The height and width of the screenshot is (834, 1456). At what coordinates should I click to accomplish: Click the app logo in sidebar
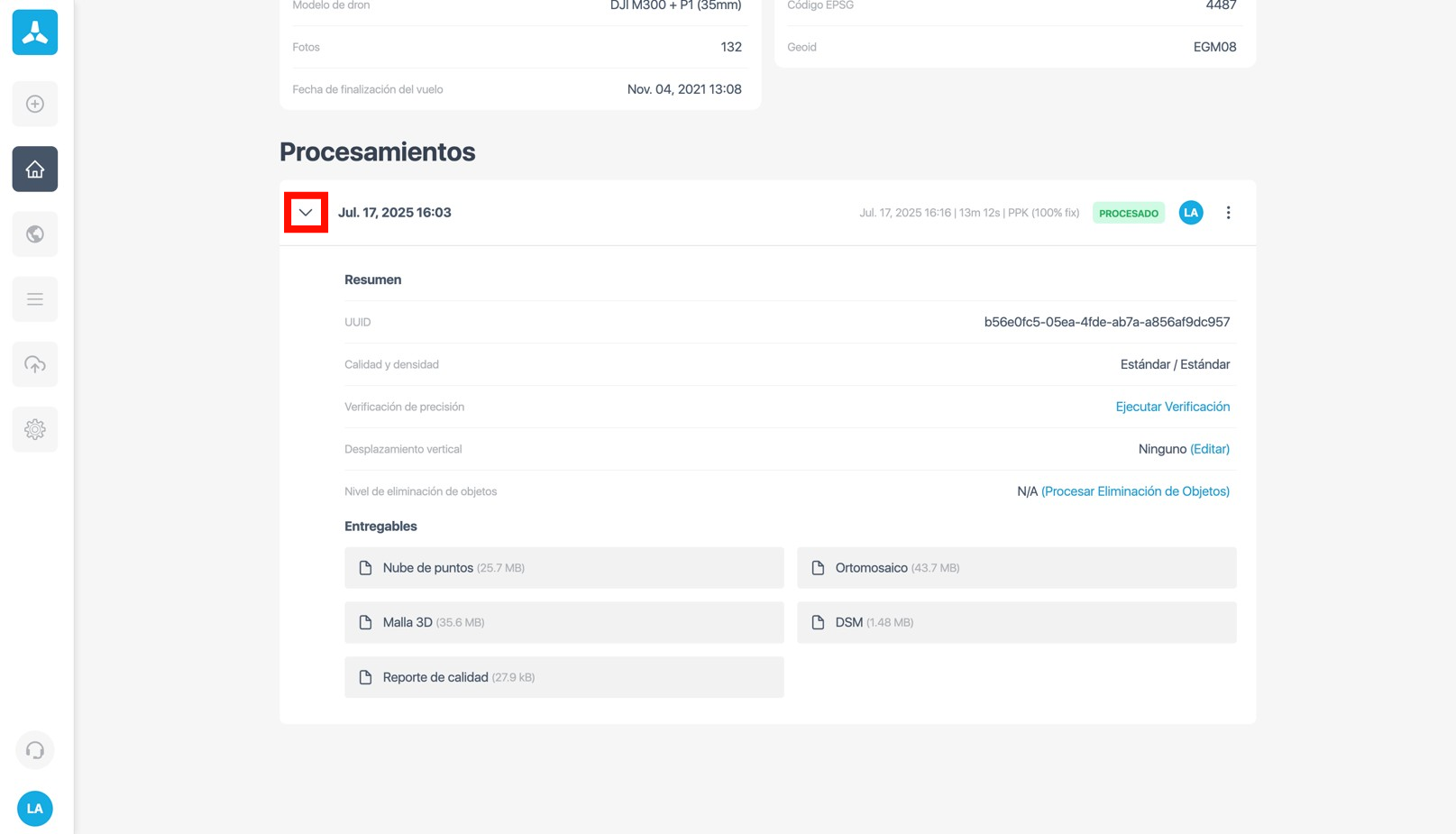(x=34, y=32)
